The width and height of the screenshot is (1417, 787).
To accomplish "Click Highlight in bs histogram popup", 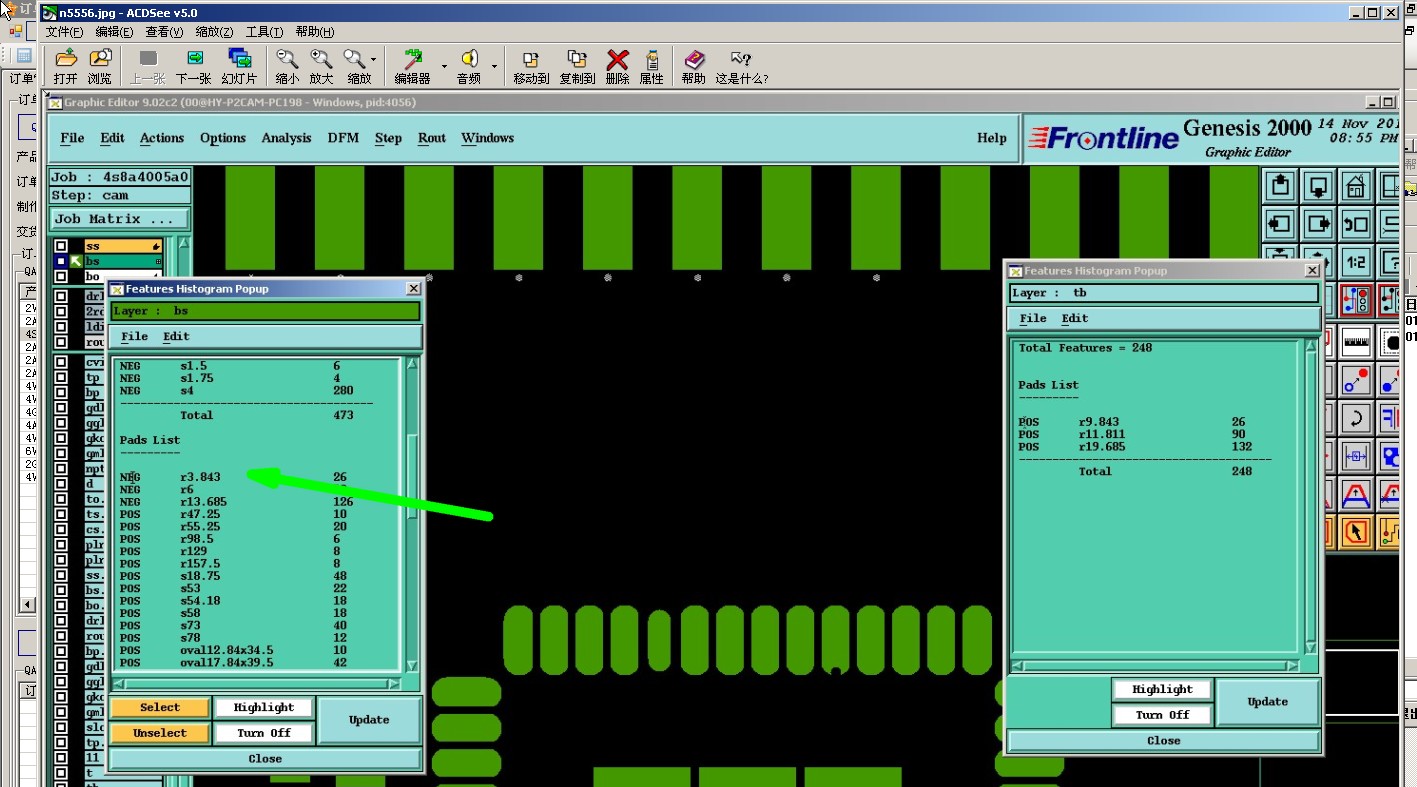I will [x=264, y=707].
